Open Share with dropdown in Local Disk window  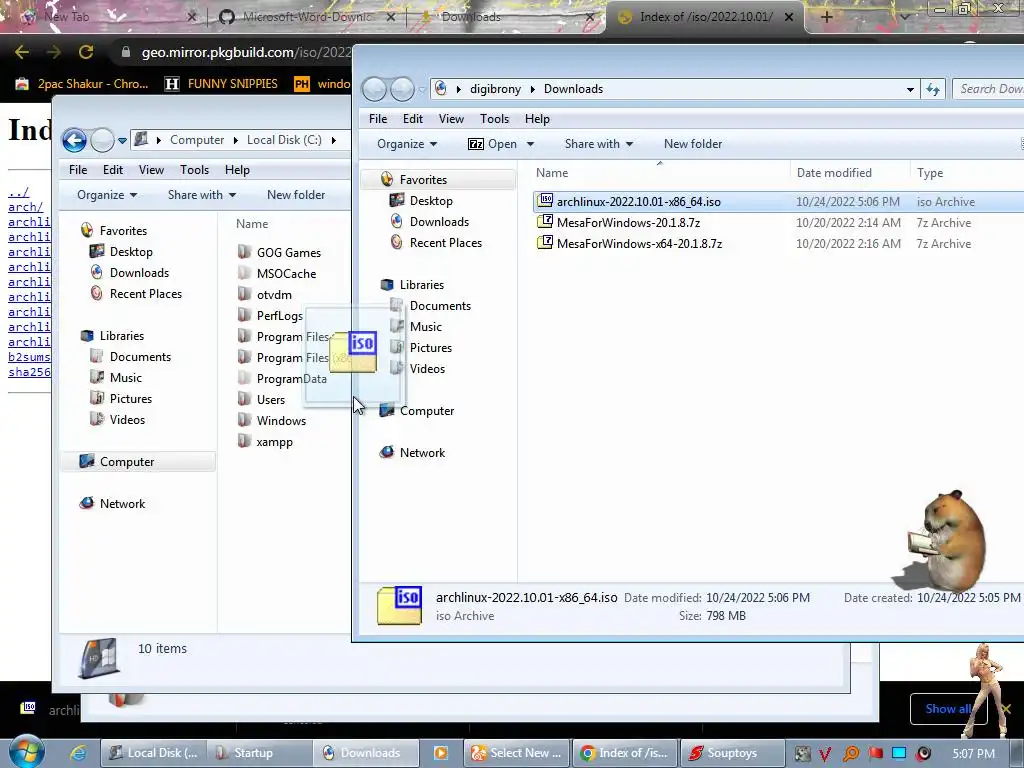pyautogui.click(x=201, y=195)
